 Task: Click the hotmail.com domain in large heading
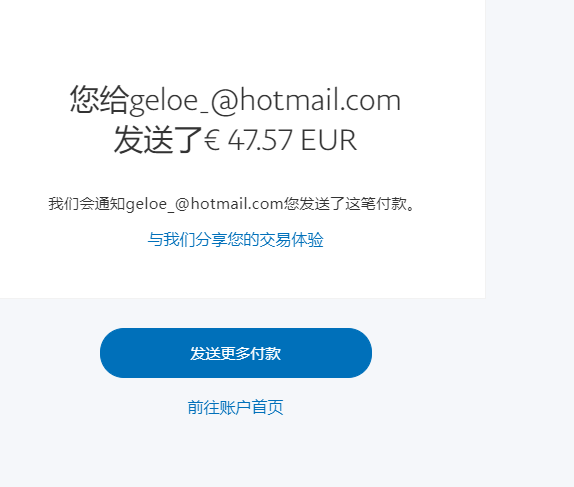pyautogui.click(x=320, y=100)
